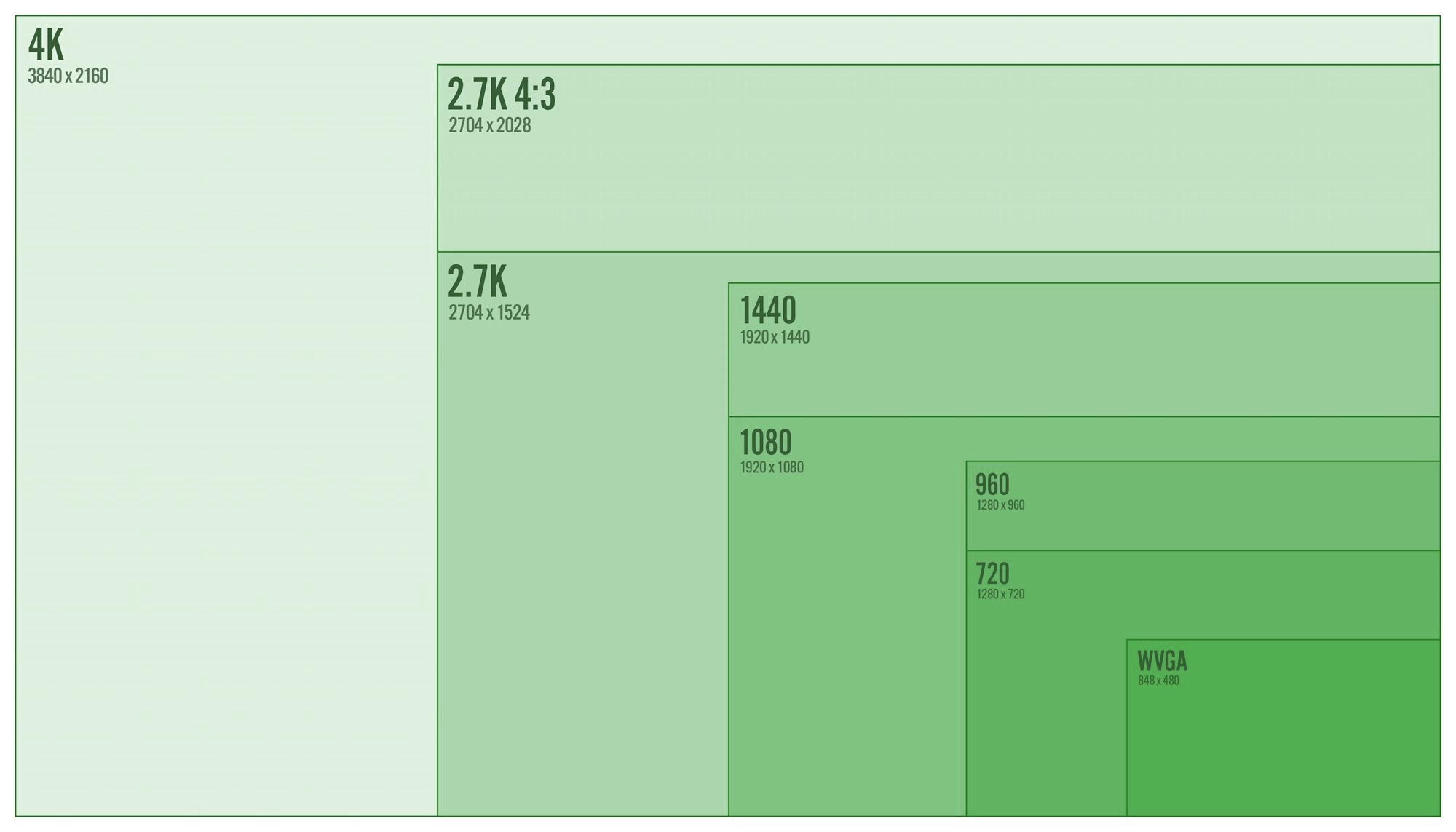Screen dimensions: 1456x832
Task: Click the 1920 x 1440 resolution text
Action: tap(775, 338)
